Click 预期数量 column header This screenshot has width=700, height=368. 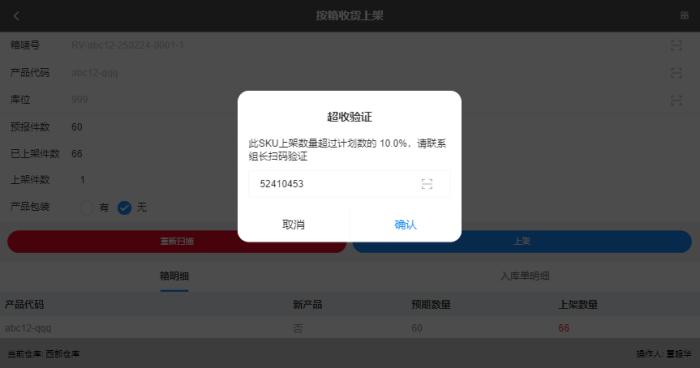click(431, 305)
